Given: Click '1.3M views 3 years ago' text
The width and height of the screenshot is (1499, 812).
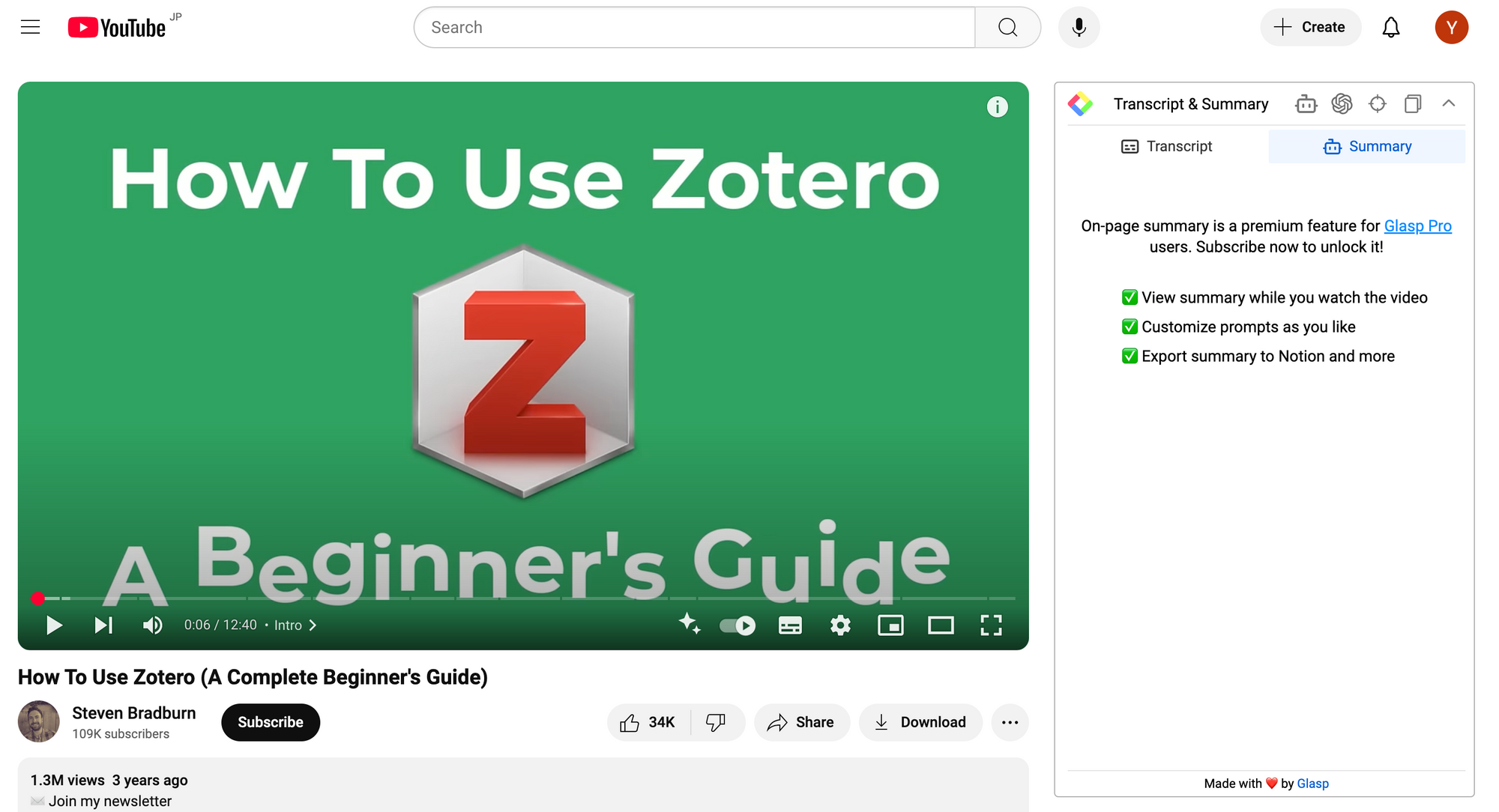Looking at the screenshot, I should coord(109,780).
